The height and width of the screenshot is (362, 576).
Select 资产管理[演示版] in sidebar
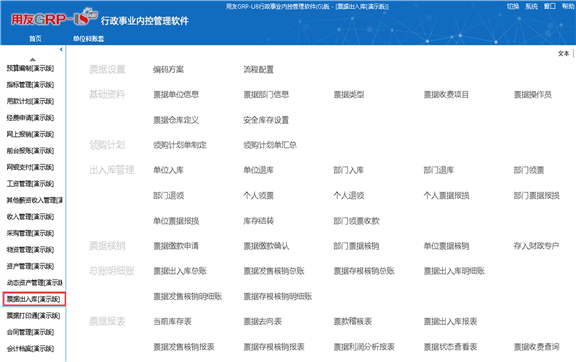[30, 266]
